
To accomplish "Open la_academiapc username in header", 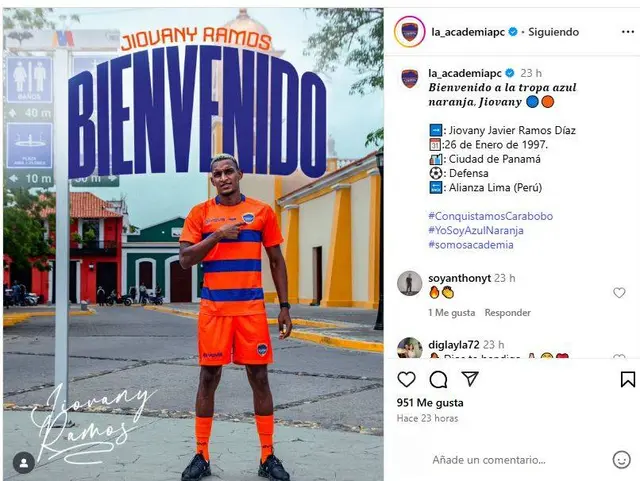I will (x=468, y=32).
